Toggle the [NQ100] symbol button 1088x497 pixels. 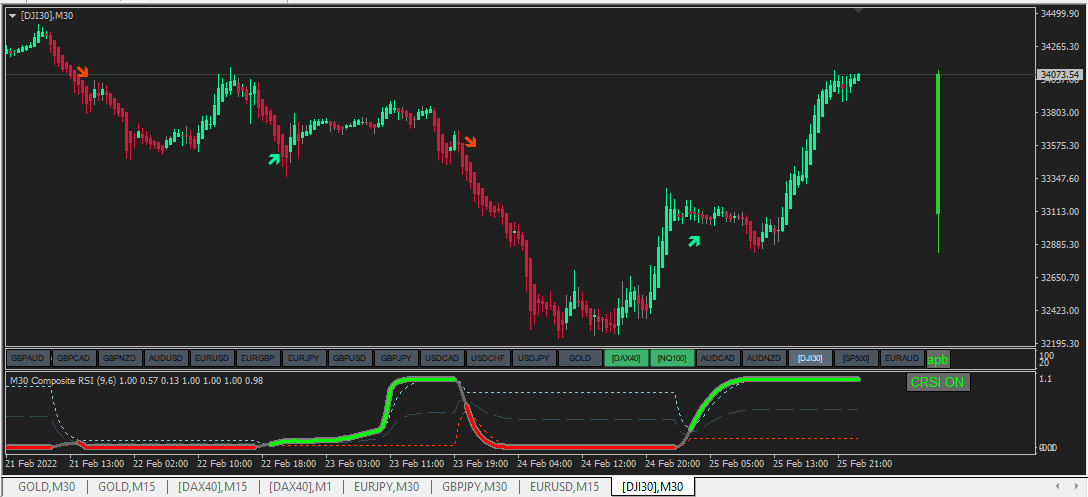tap(672, 358)
